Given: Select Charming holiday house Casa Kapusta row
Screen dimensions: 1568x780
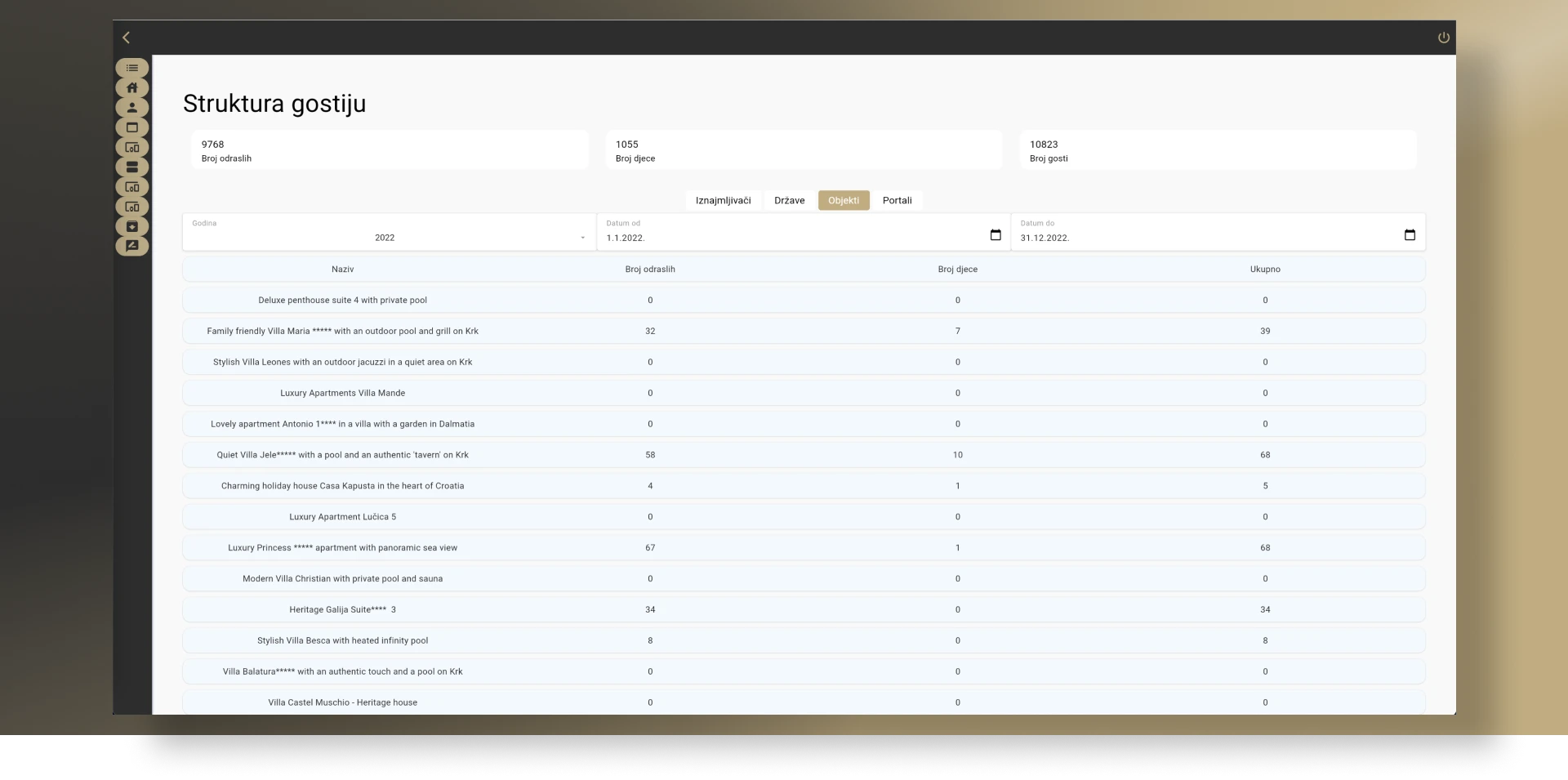Looking at the screenshot, I should 804,486.
